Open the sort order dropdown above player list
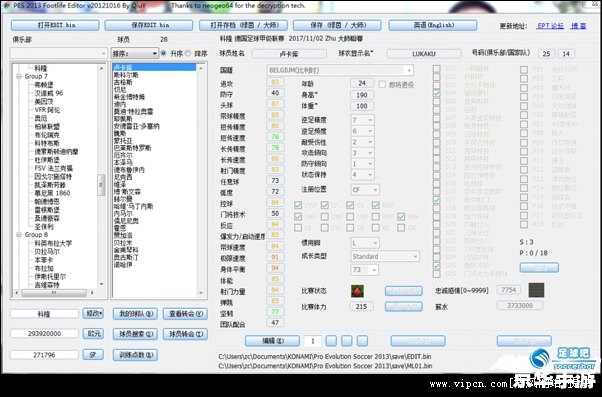 click(154, 53)
